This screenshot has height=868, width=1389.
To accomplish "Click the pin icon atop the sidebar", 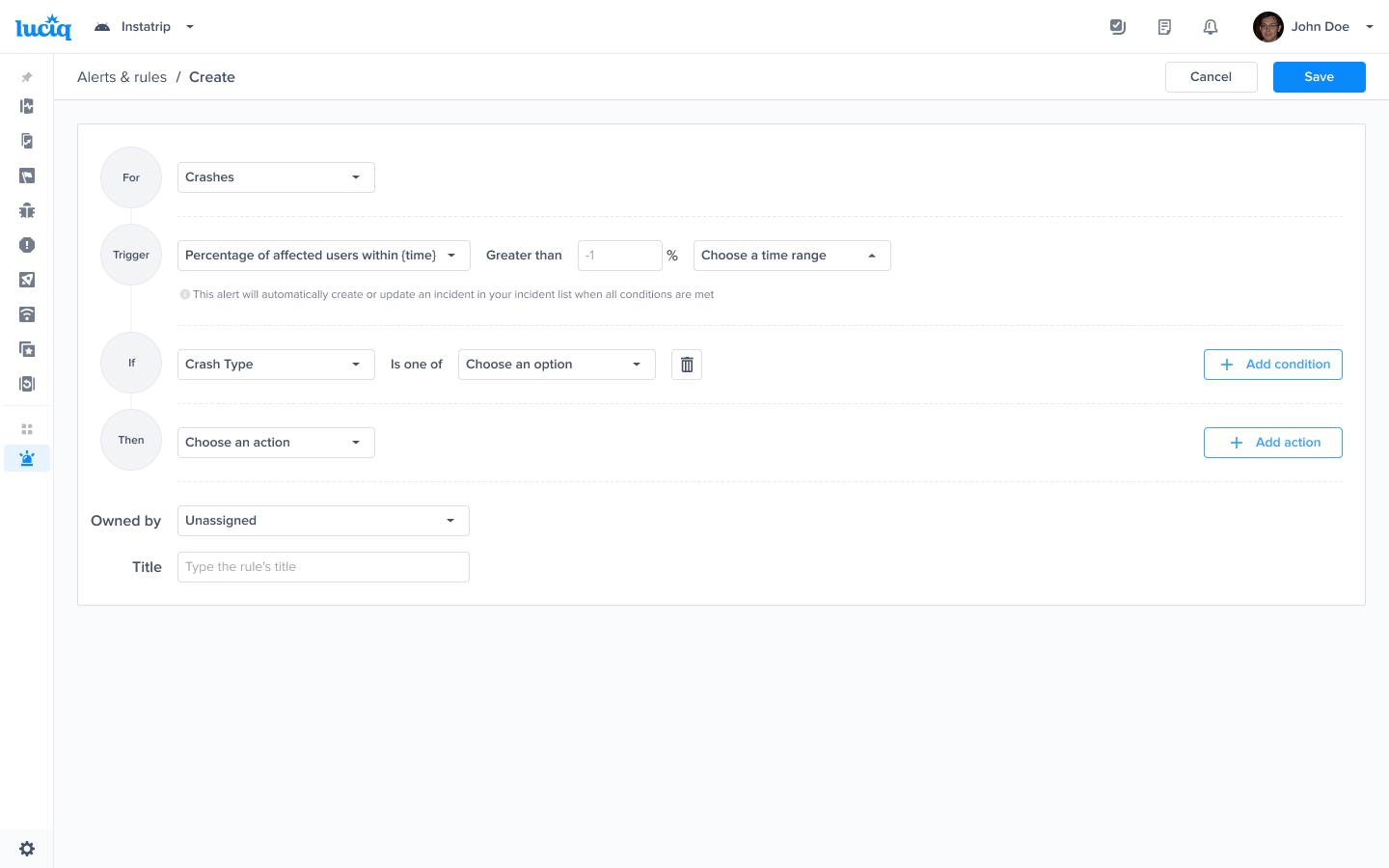I will [x=27, y=77].
